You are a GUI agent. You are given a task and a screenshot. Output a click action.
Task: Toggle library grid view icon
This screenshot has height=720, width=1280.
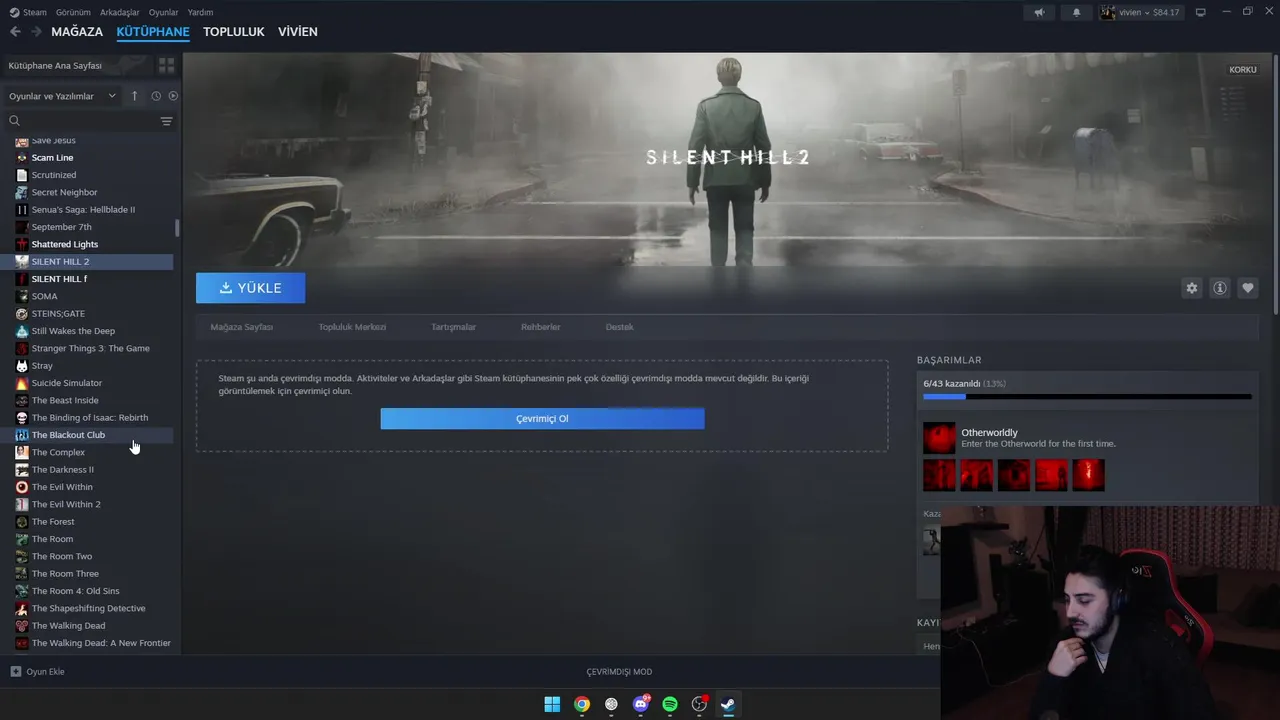pos(166,65)
